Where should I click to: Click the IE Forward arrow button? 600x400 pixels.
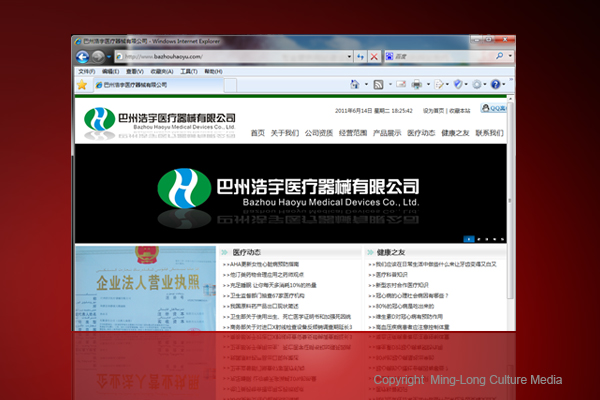point(98,57)
